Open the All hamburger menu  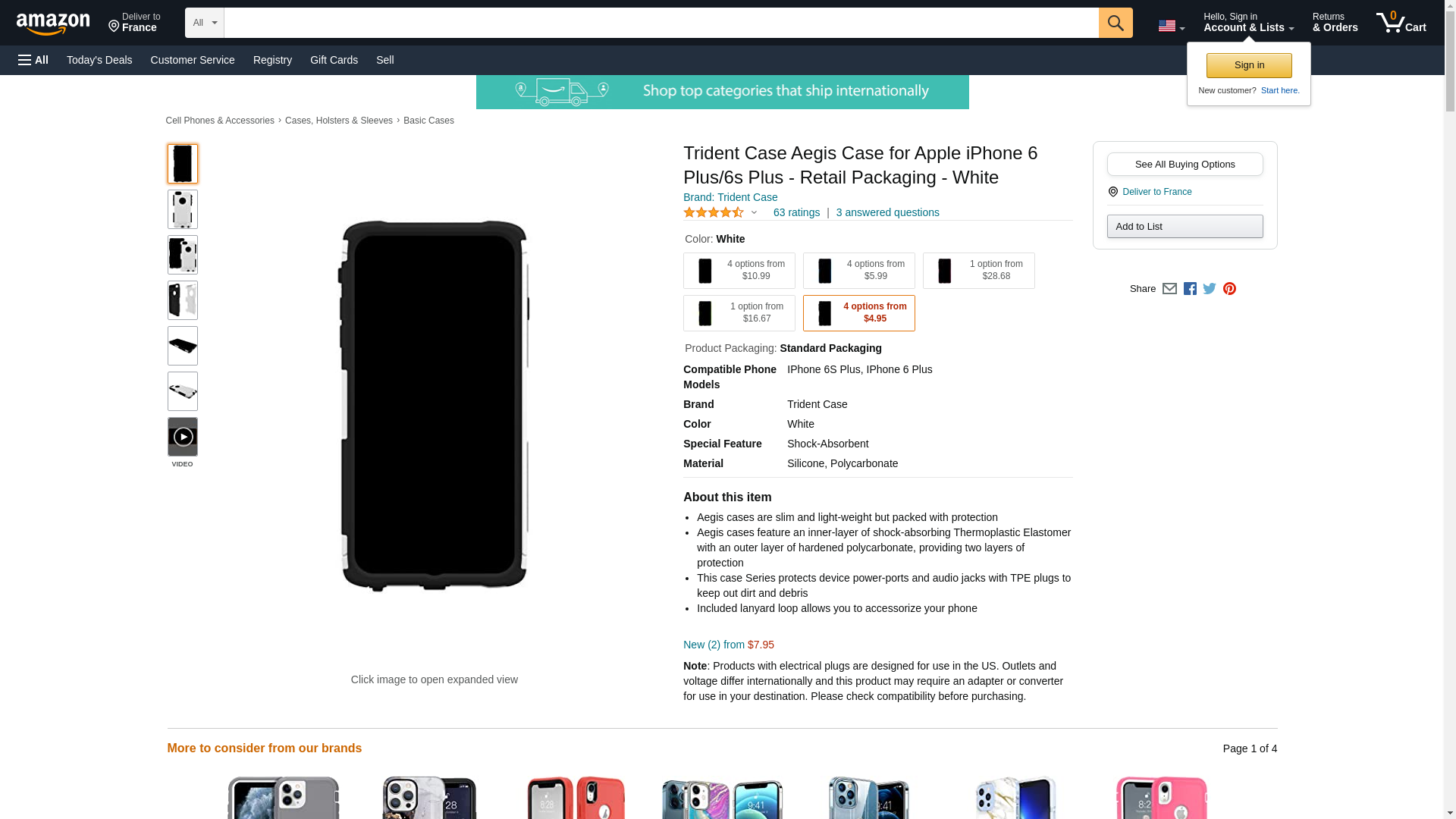33,60
